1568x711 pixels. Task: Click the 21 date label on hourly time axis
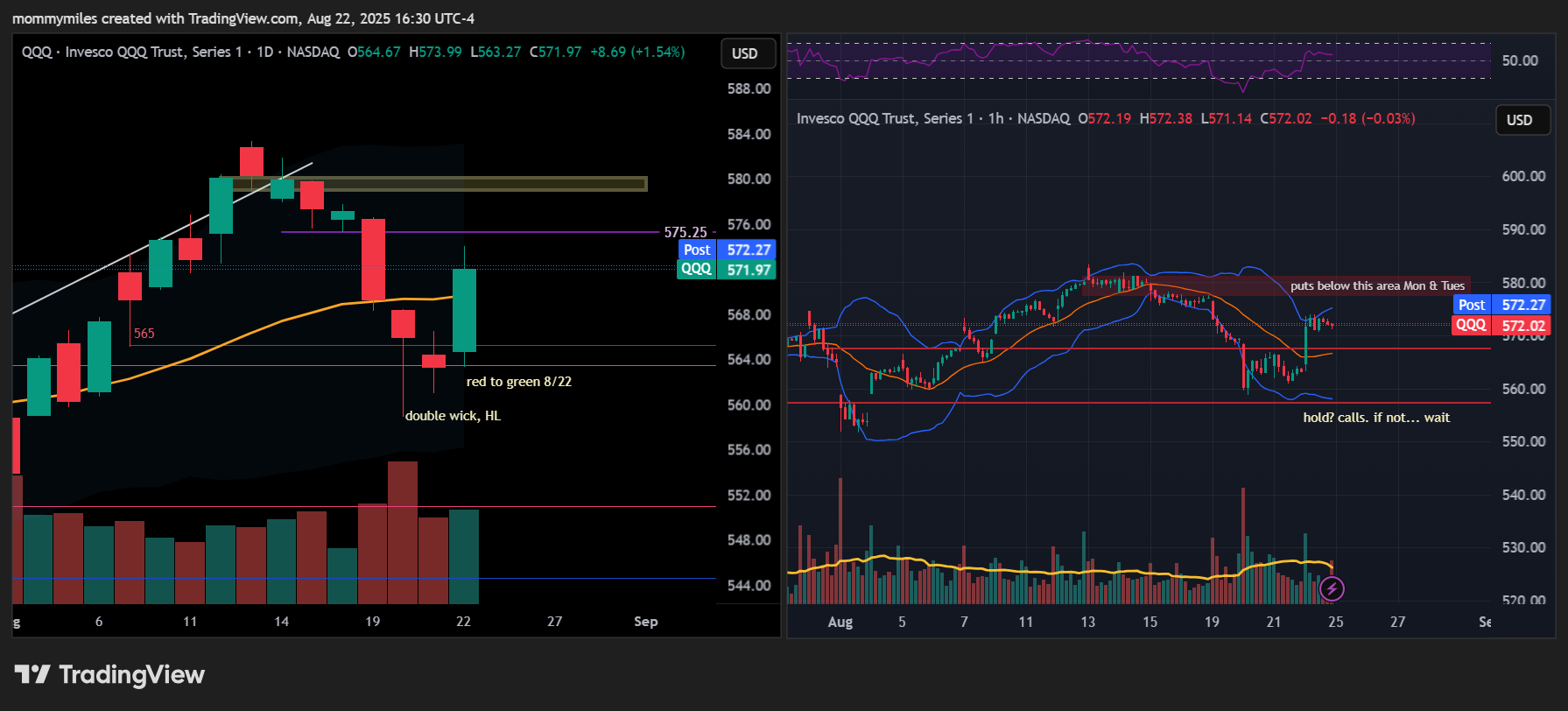click(1274, 622)
